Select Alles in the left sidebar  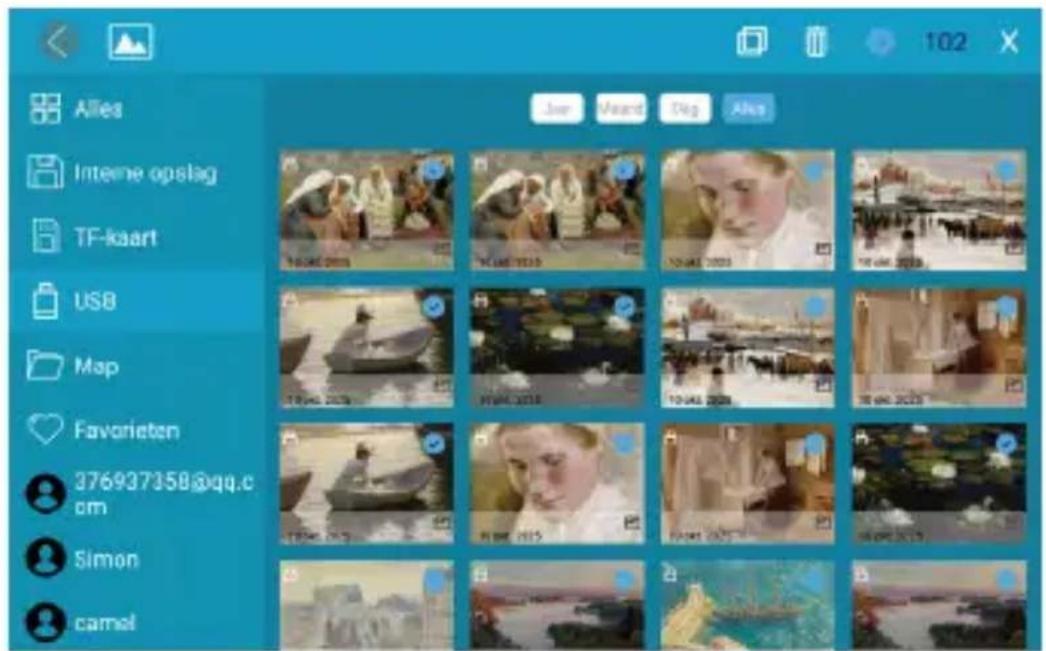click(x=137, y=109)
